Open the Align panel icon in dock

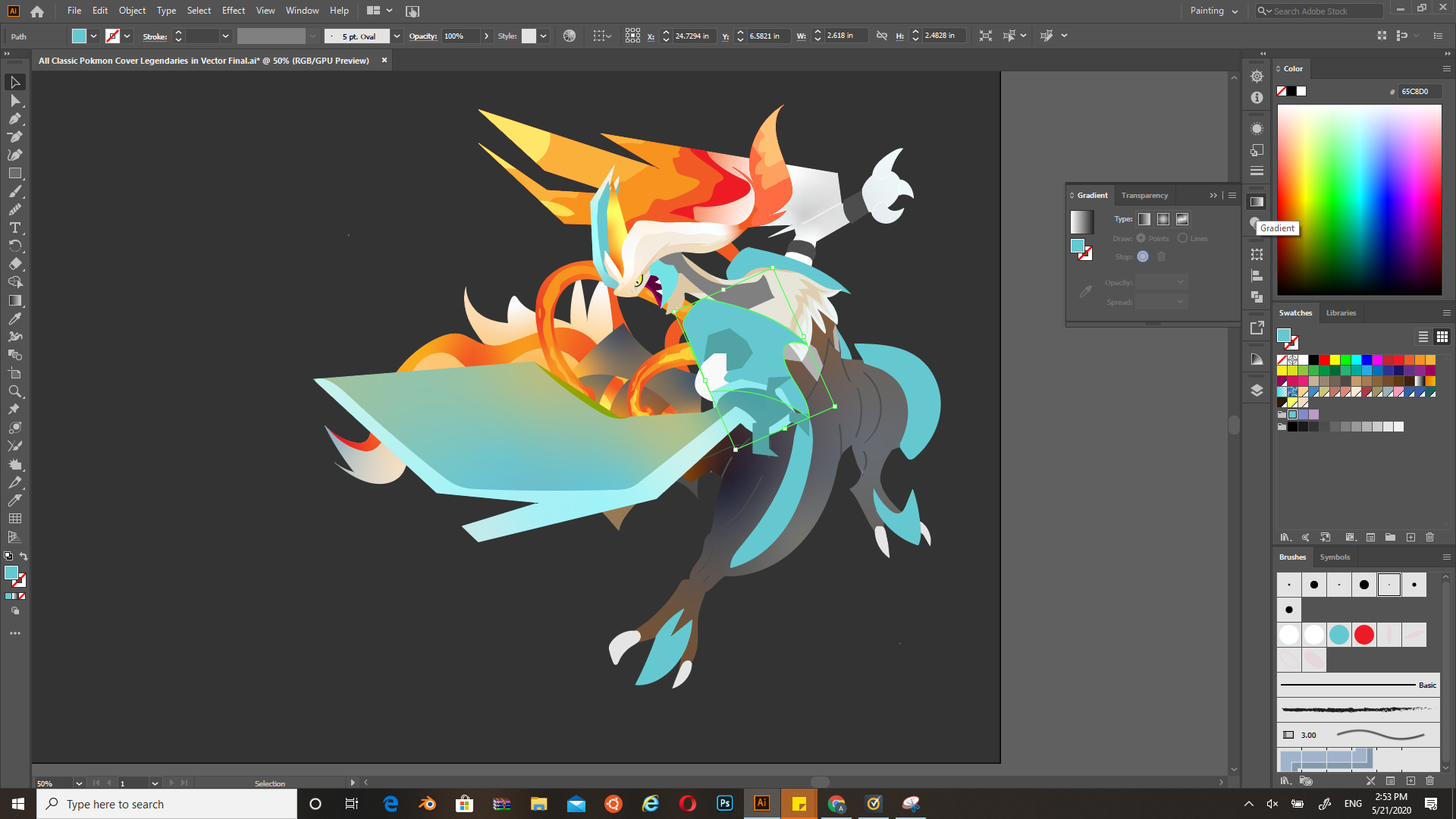coord(1257,276)
